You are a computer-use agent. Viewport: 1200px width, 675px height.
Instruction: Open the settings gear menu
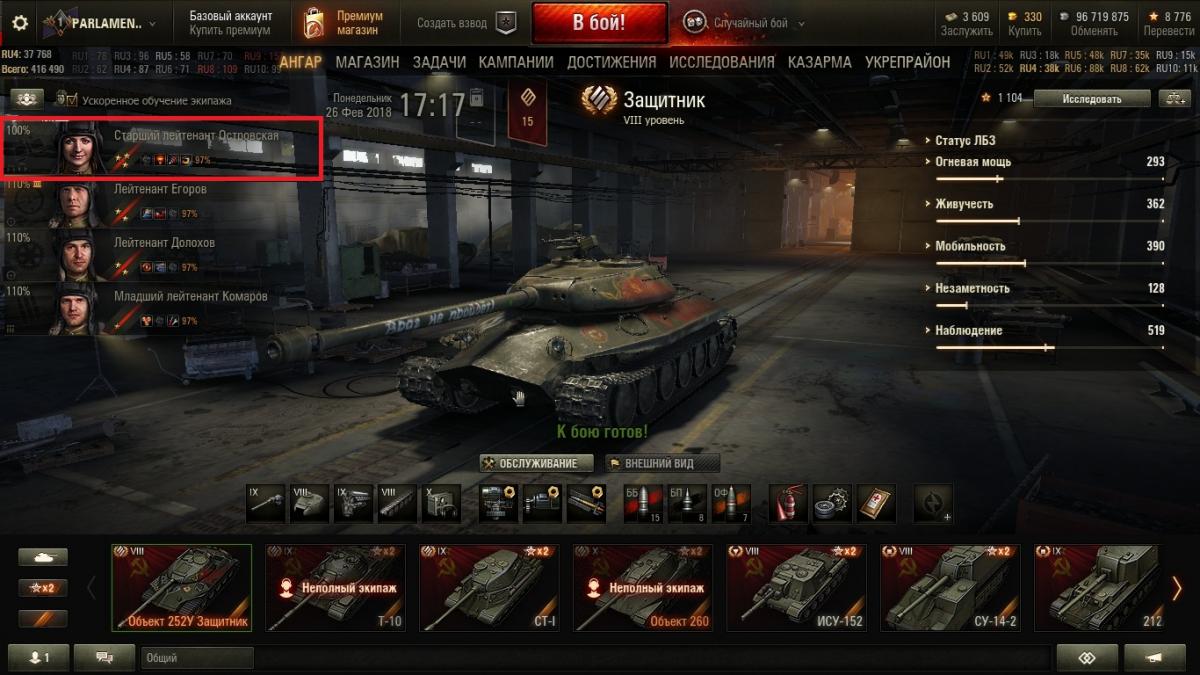19,22
